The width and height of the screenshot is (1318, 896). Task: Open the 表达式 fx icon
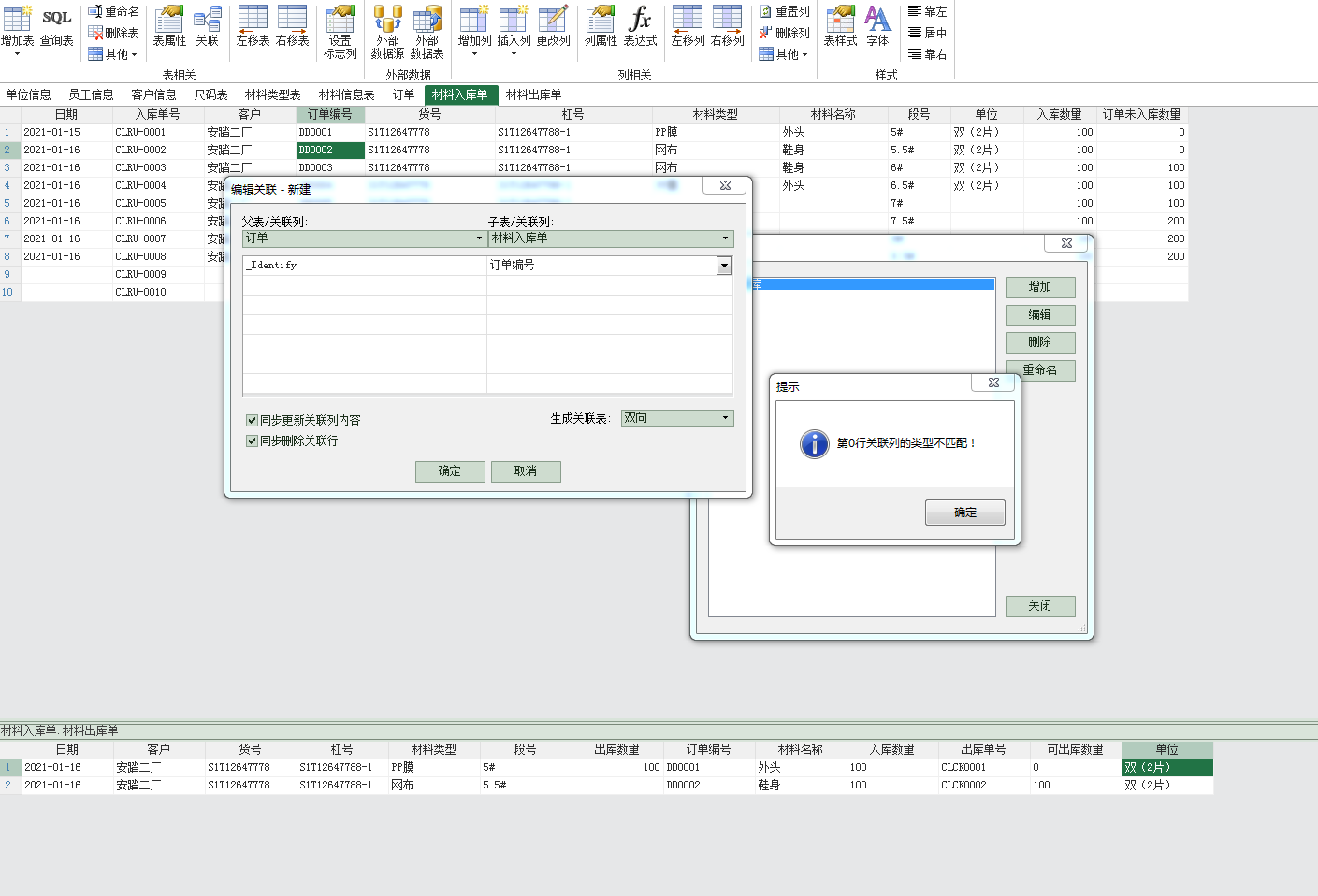pos(640,26)
